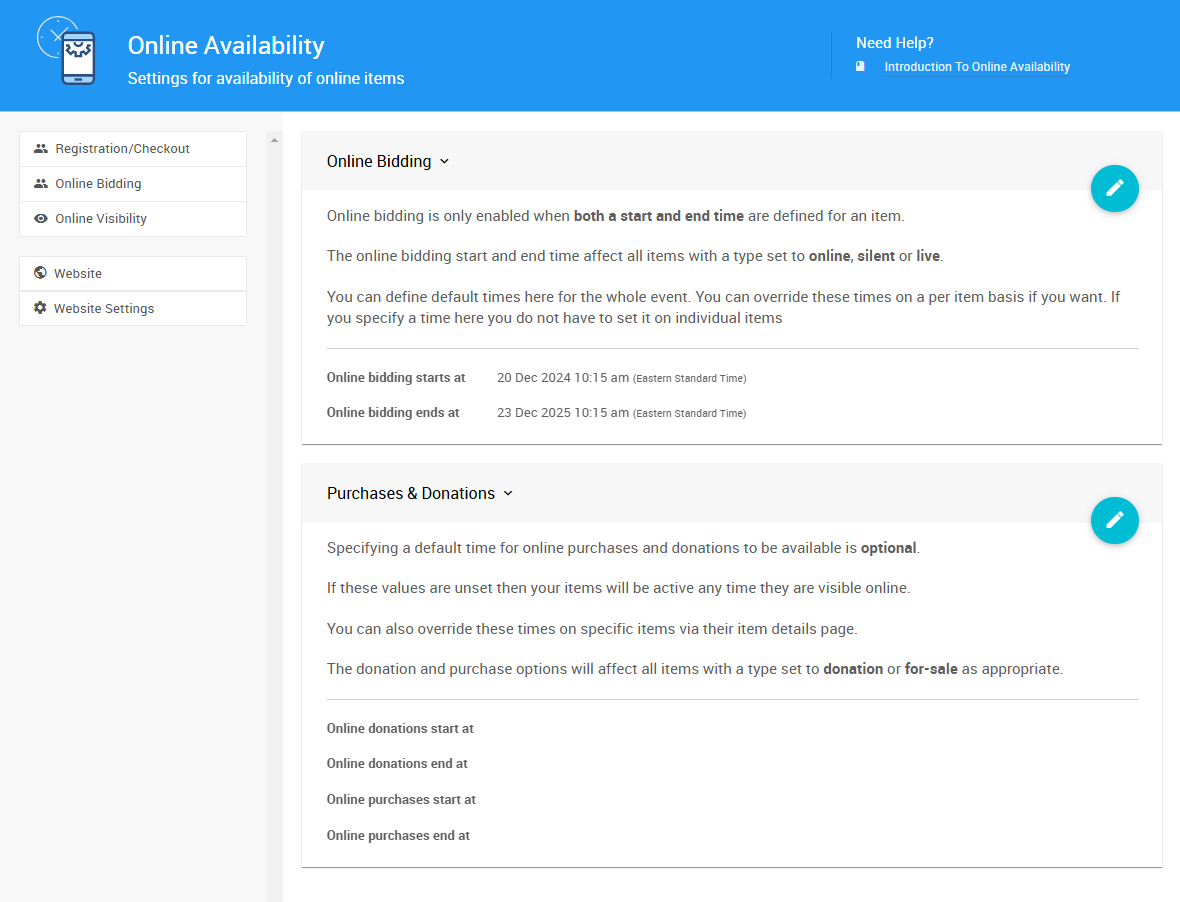Click the Online Availability phone icon in header
This screenshot has height=902, width=1180.
point(68,52)
